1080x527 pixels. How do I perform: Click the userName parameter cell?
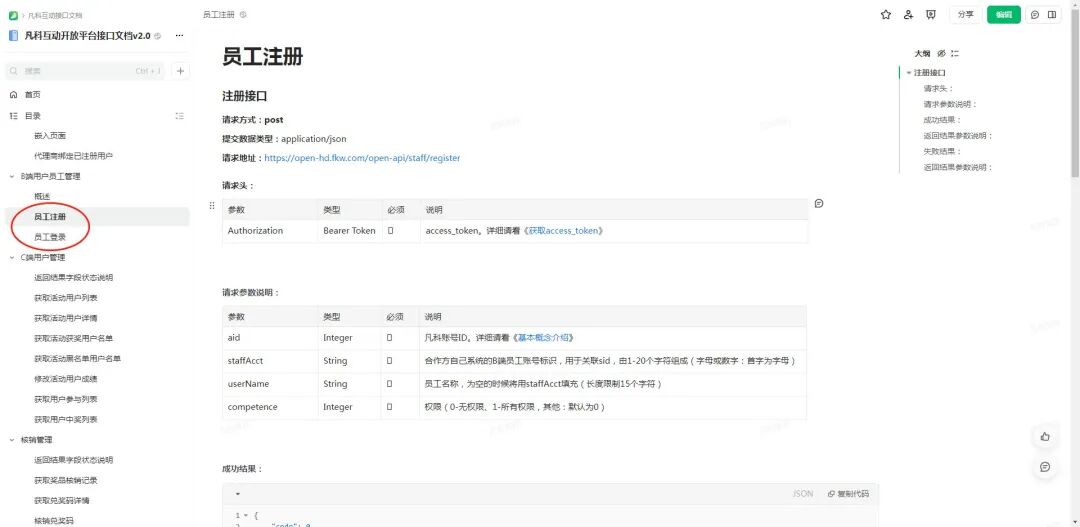pos(270,384)
